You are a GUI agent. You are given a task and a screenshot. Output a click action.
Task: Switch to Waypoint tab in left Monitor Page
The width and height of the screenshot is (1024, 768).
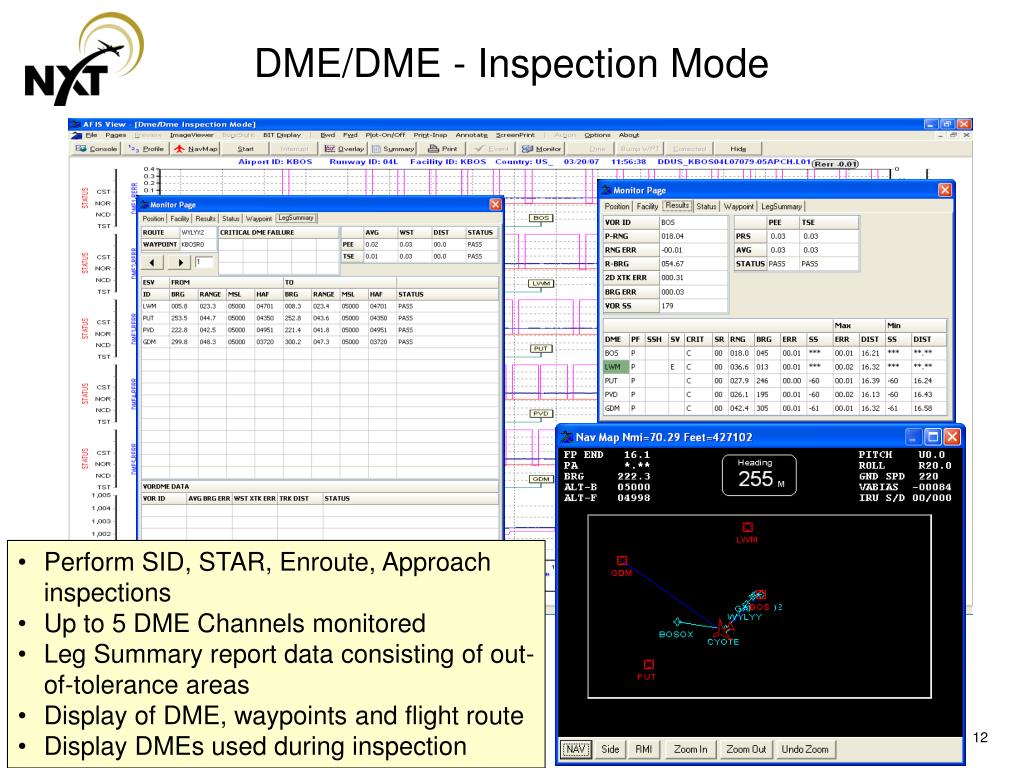[259, 219]
